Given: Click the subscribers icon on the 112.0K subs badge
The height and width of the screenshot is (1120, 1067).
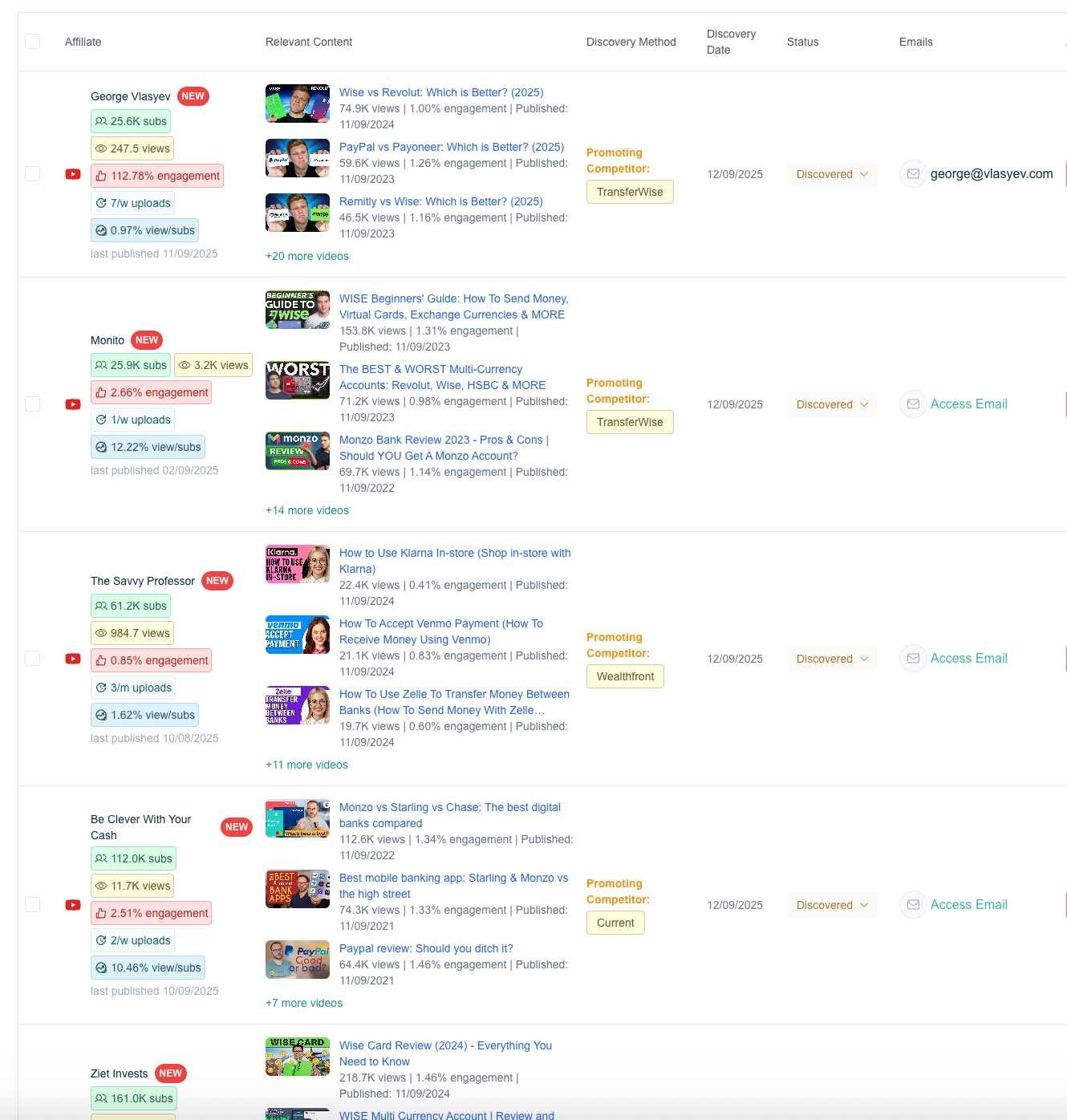Looking at the screenshot, I should click(101, 858).
